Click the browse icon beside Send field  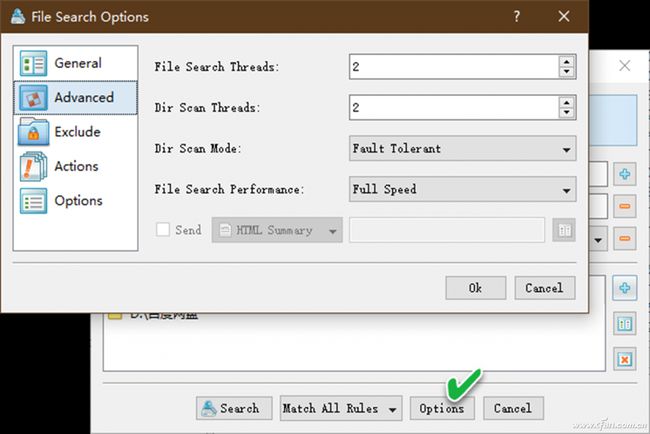[x=564, y=230]
